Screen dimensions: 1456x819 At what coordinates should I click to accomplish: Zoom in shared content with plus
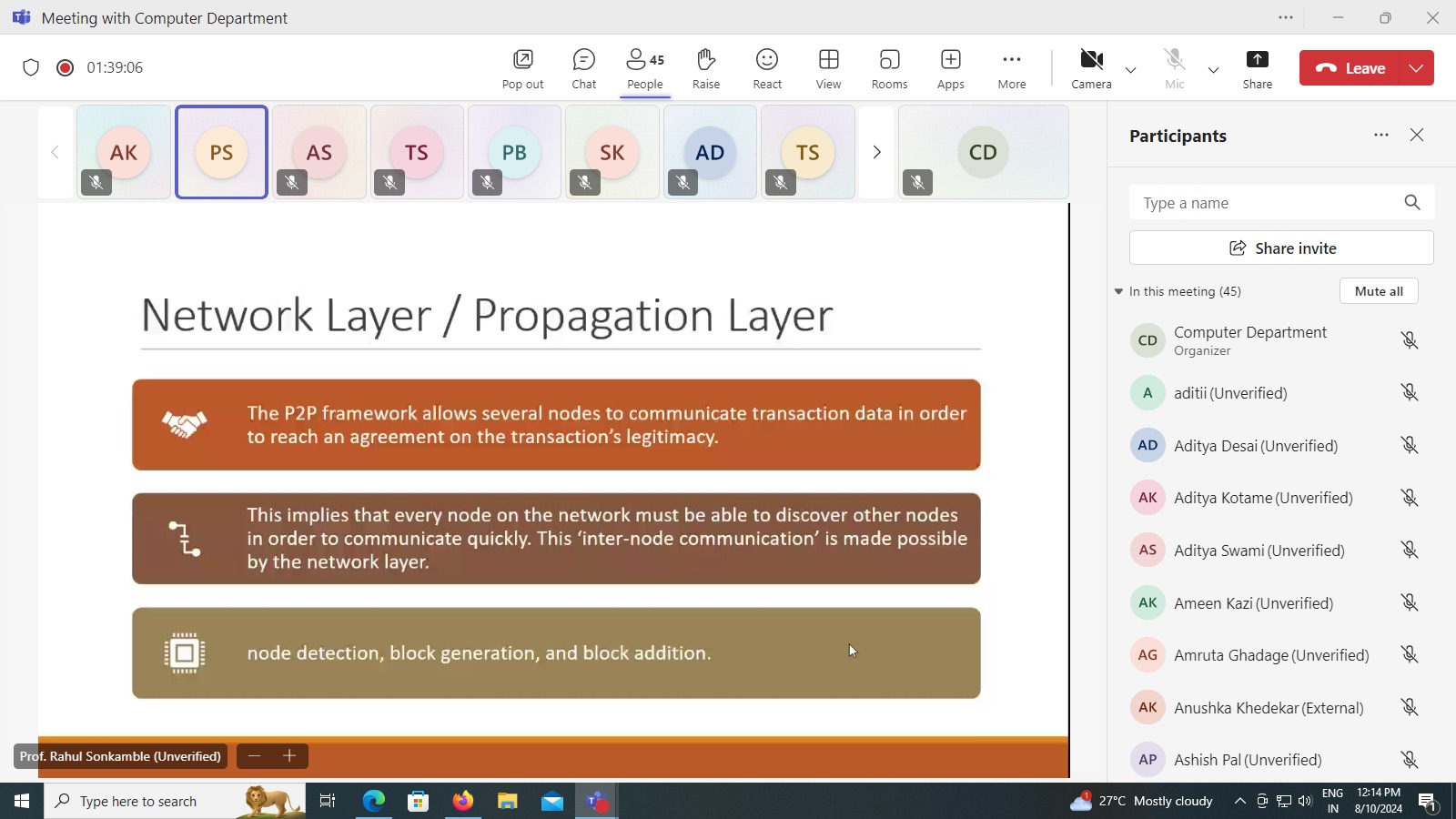pos(289,756)
